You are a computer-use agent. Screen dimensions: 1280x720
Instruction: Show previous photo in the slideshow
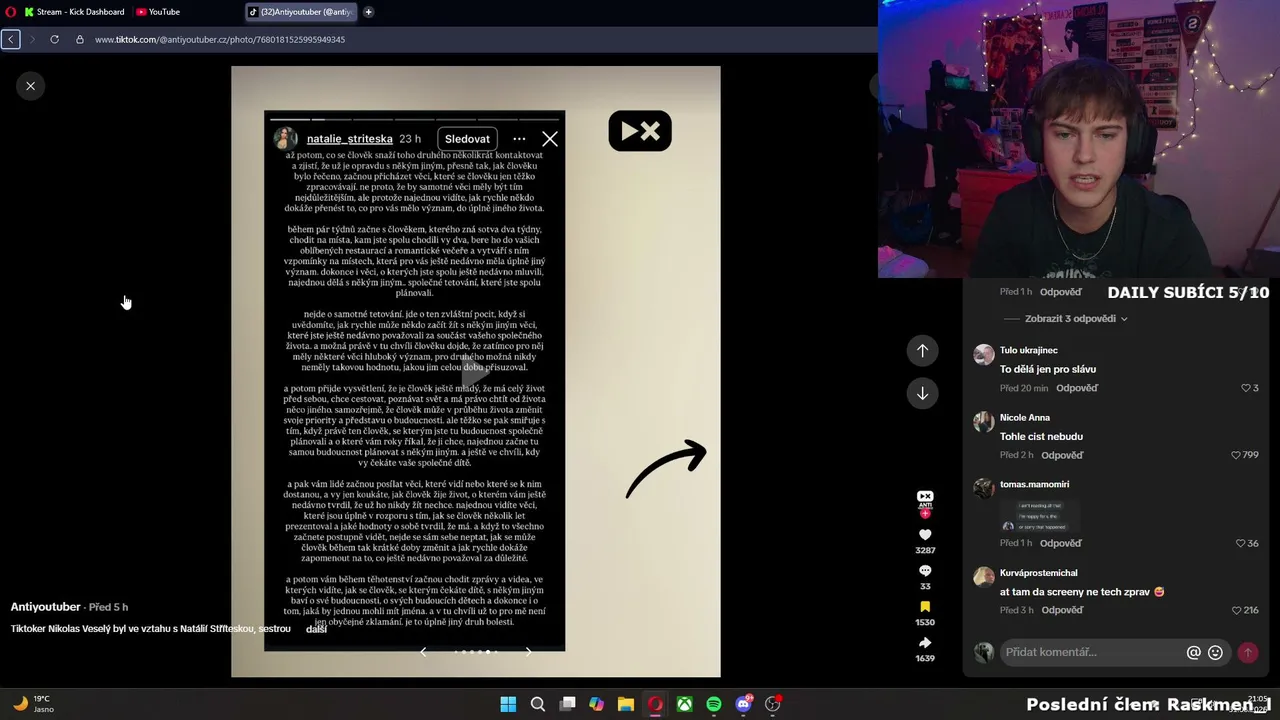[x=423, y=652]
